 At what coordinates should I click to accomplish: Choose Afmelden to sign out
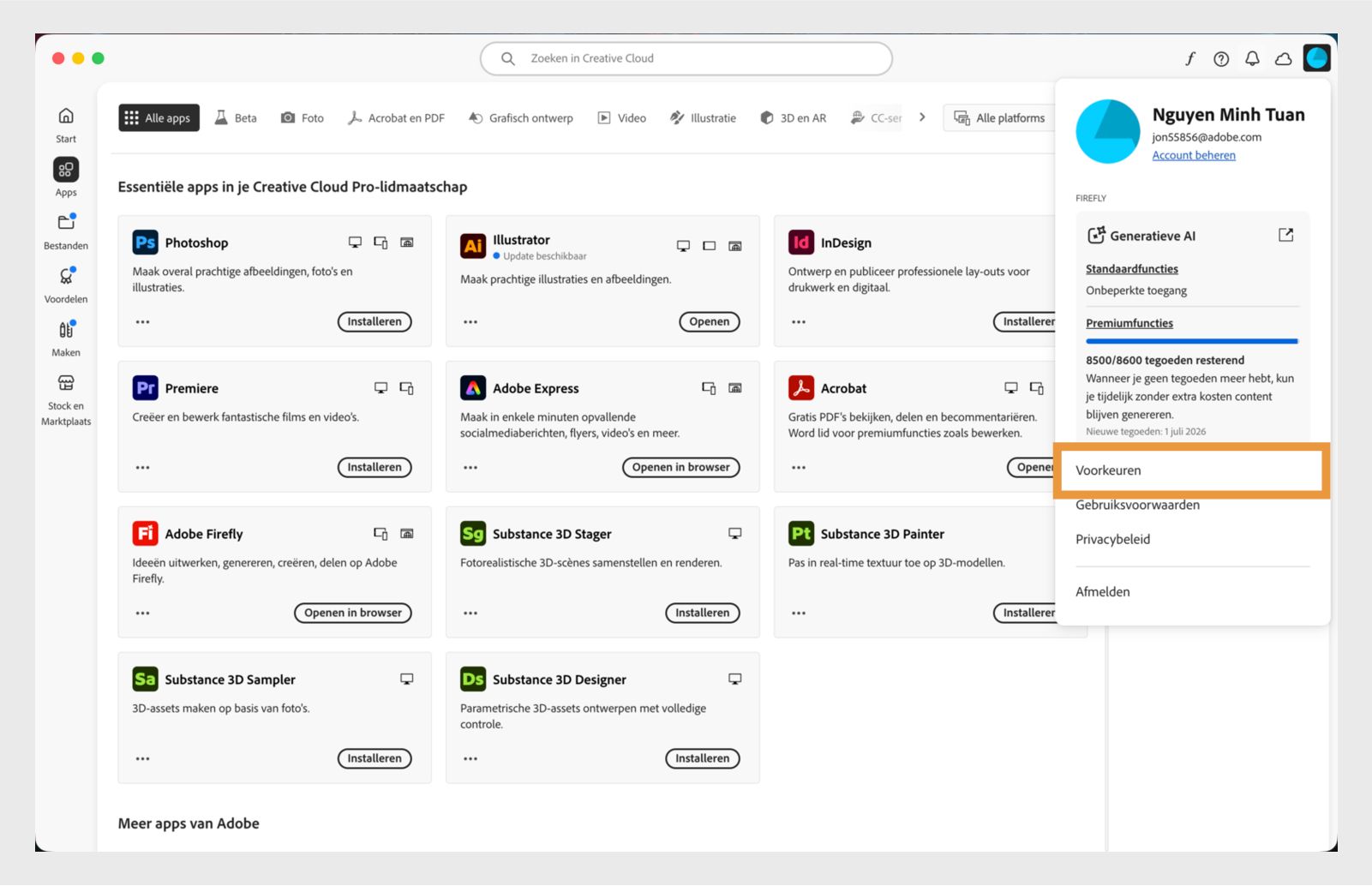1102,591
